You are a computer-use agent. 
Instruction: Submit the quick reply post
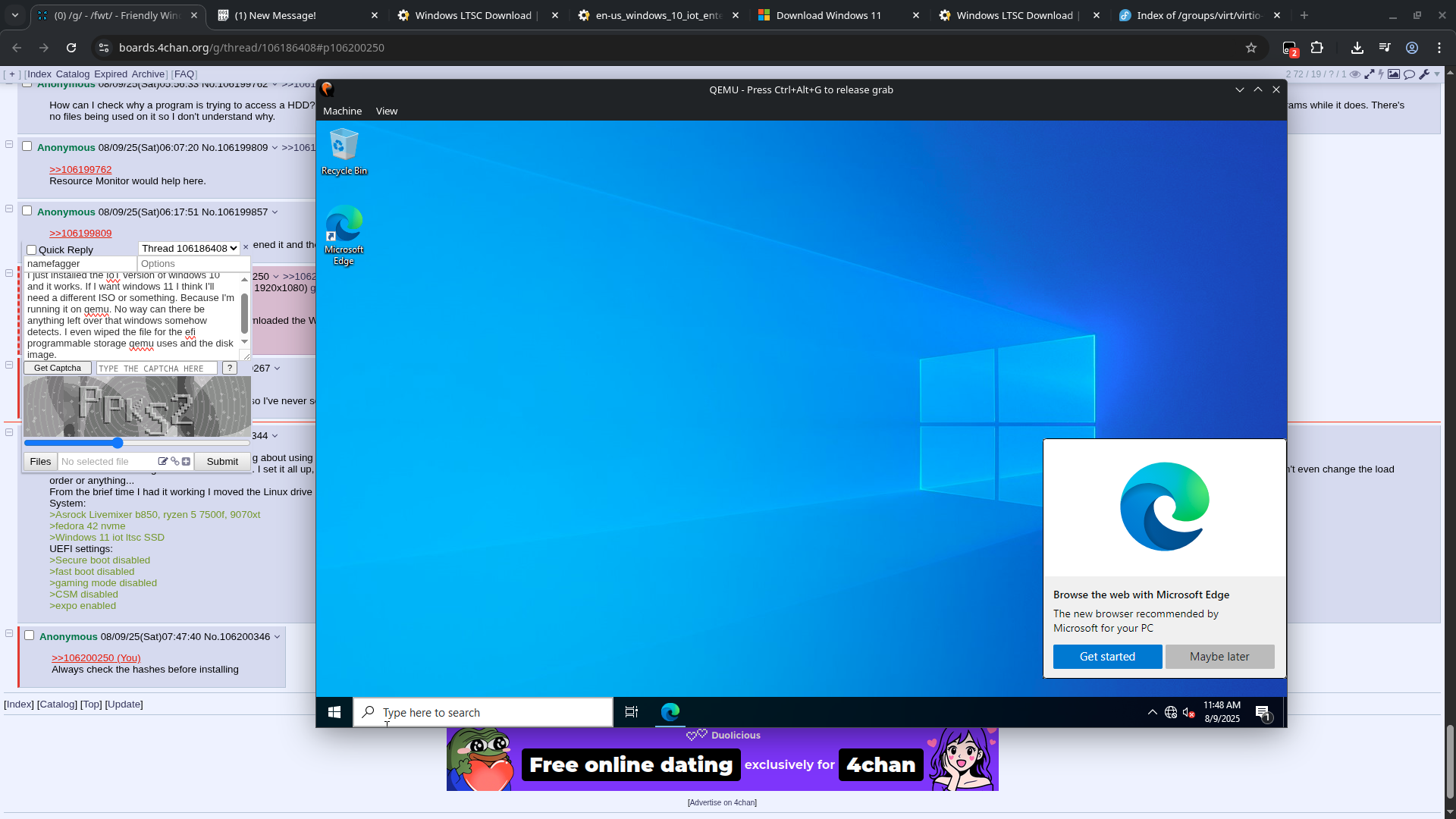click(x=222, y=461)
